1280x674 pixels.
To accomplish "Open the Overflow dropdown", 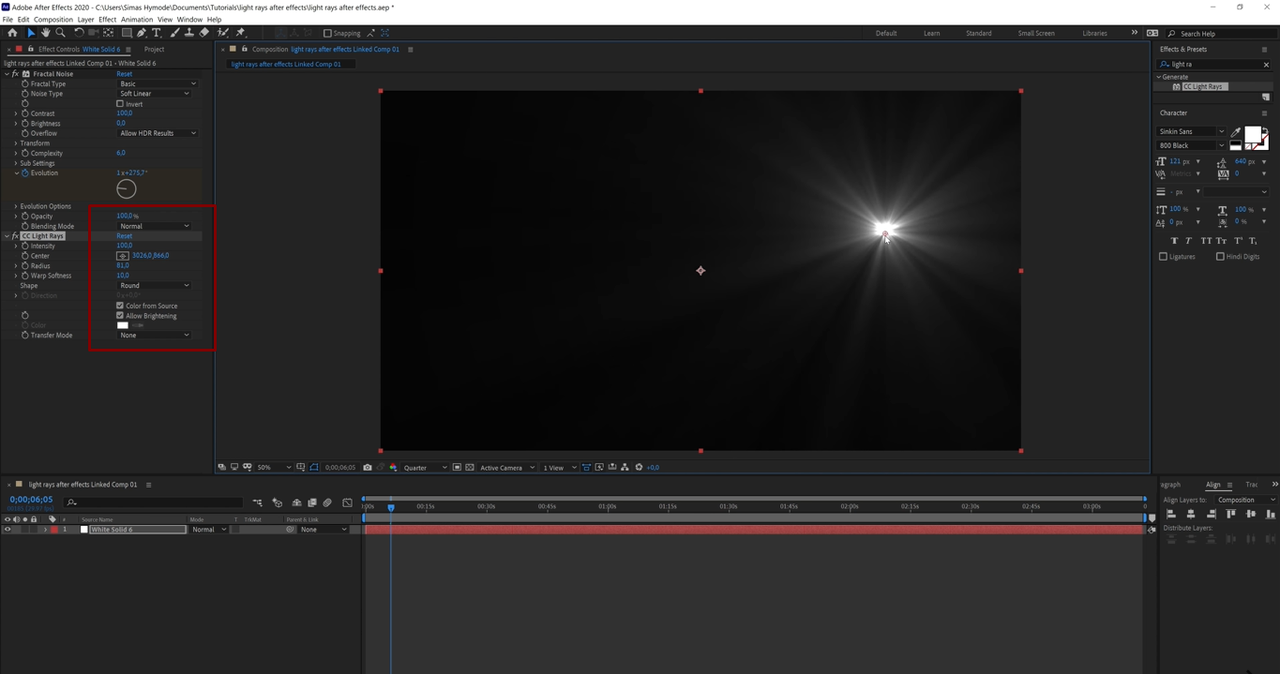I will 157,133.
